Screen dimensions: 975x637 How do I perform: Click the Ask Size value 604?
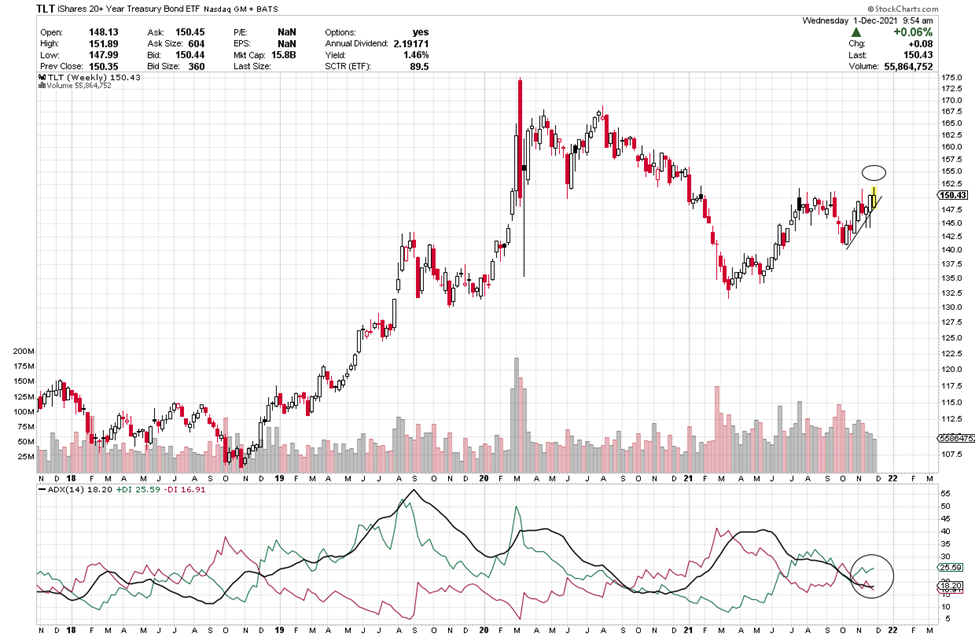196,44
